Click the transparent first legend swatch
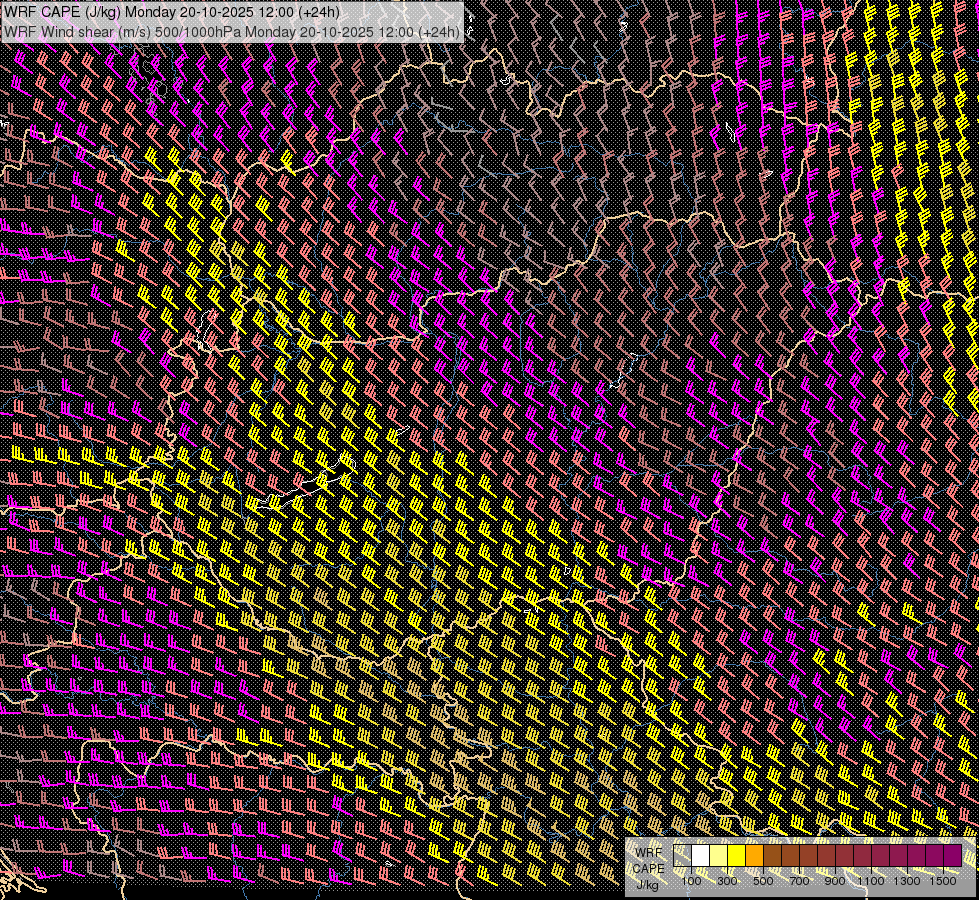979x900 pixels. 683,856
